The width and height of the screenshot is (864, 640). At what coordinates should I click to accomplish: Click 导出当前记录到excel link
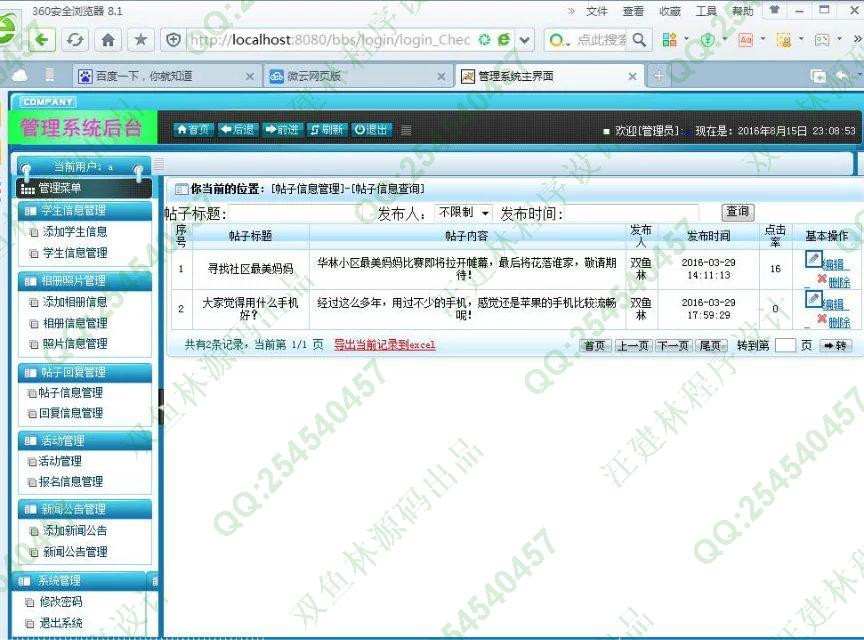click(x=385, y=345)
